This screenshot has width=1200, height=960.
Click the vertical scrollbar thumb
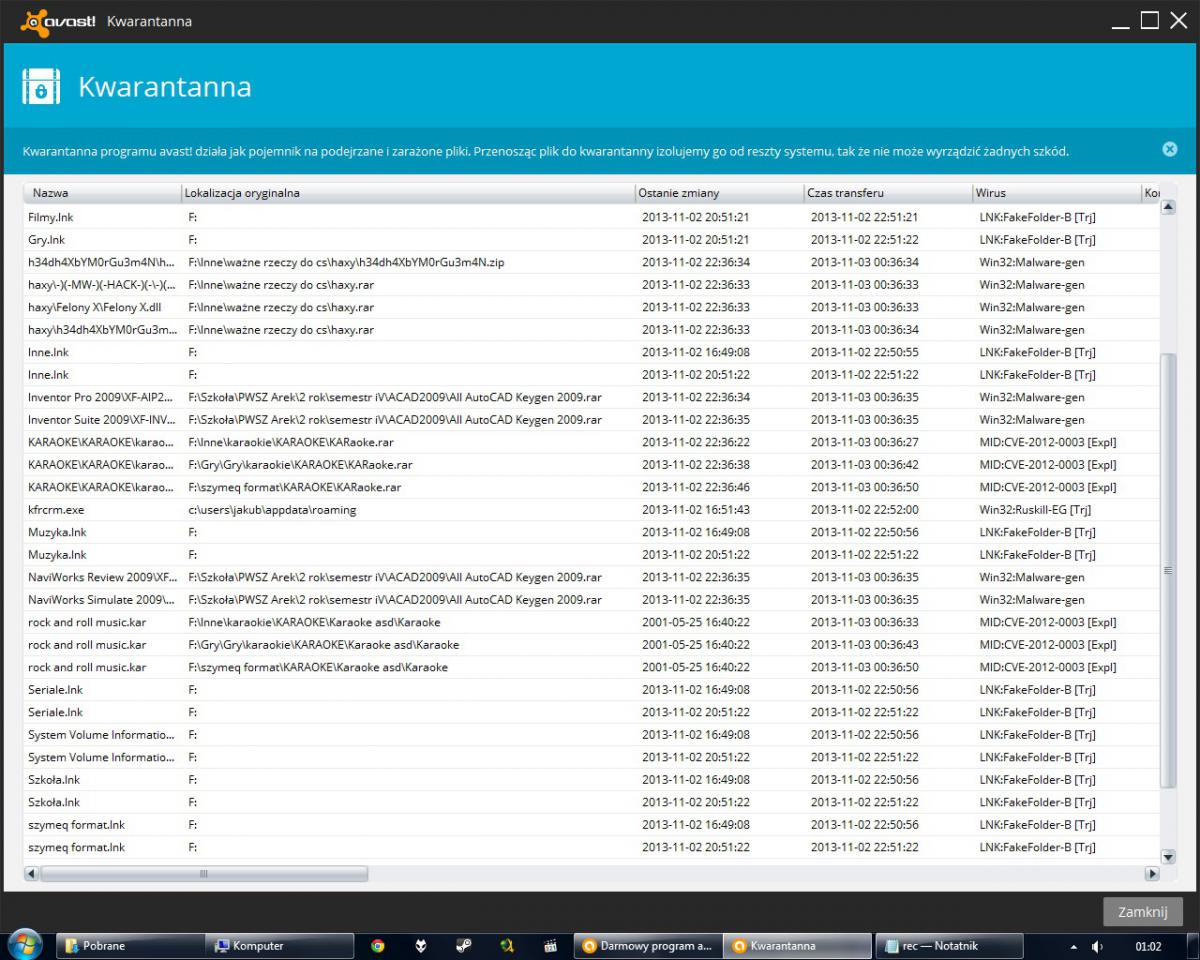1168,570
